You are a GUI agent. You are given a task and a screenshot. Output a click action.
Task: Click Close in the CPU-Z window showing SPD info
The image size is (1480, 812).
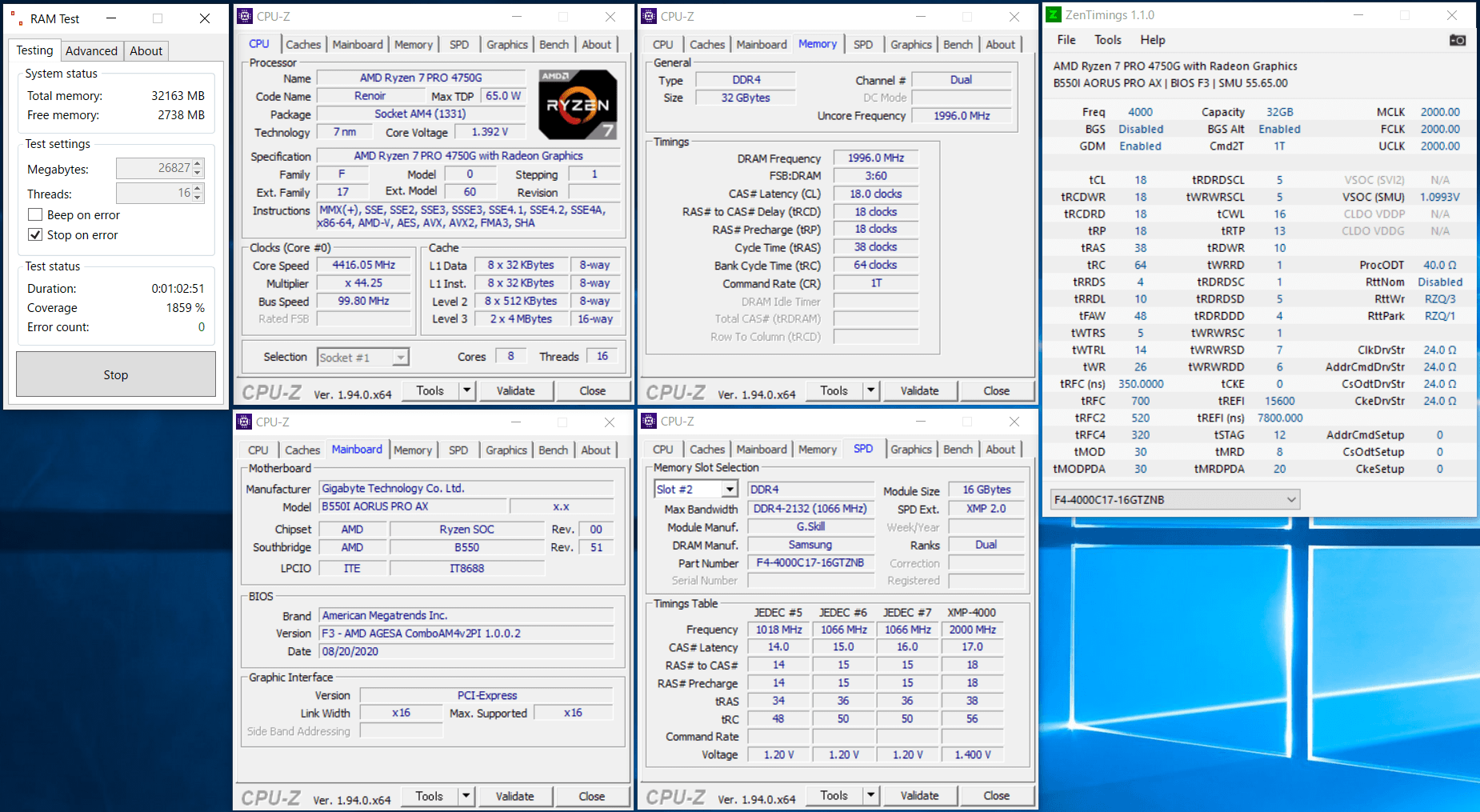(x=997, y=795)
